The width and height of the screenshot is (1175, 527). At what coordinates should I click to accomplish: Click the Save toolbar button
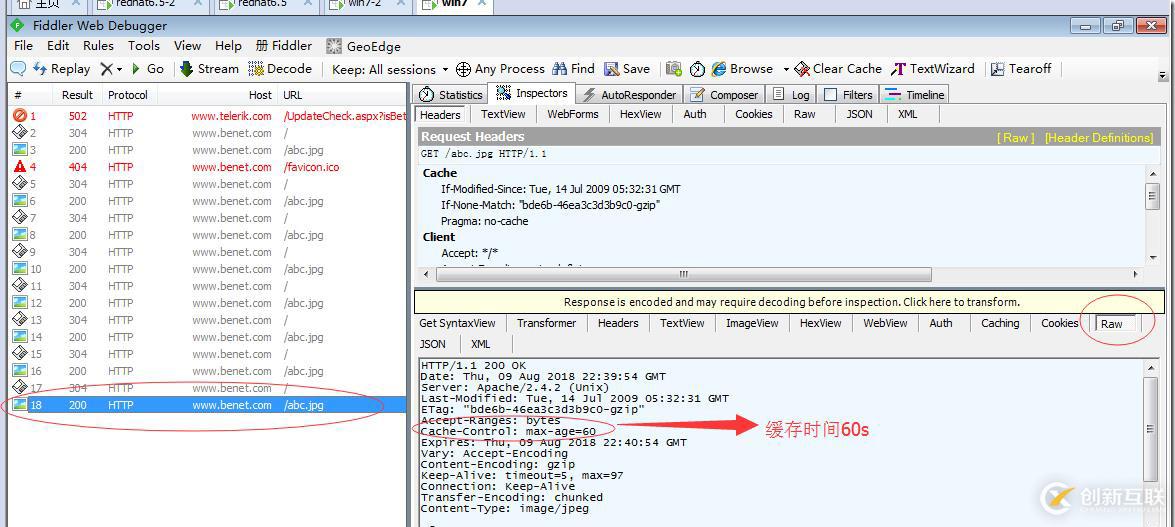coord(627,69)
